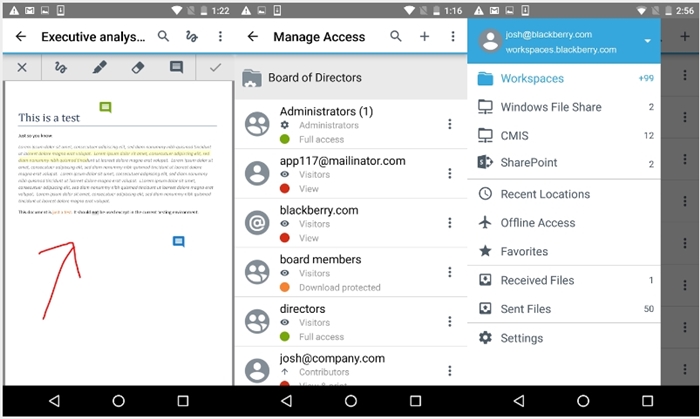Confirm annotations with the checkmark icon

(215, 68)
